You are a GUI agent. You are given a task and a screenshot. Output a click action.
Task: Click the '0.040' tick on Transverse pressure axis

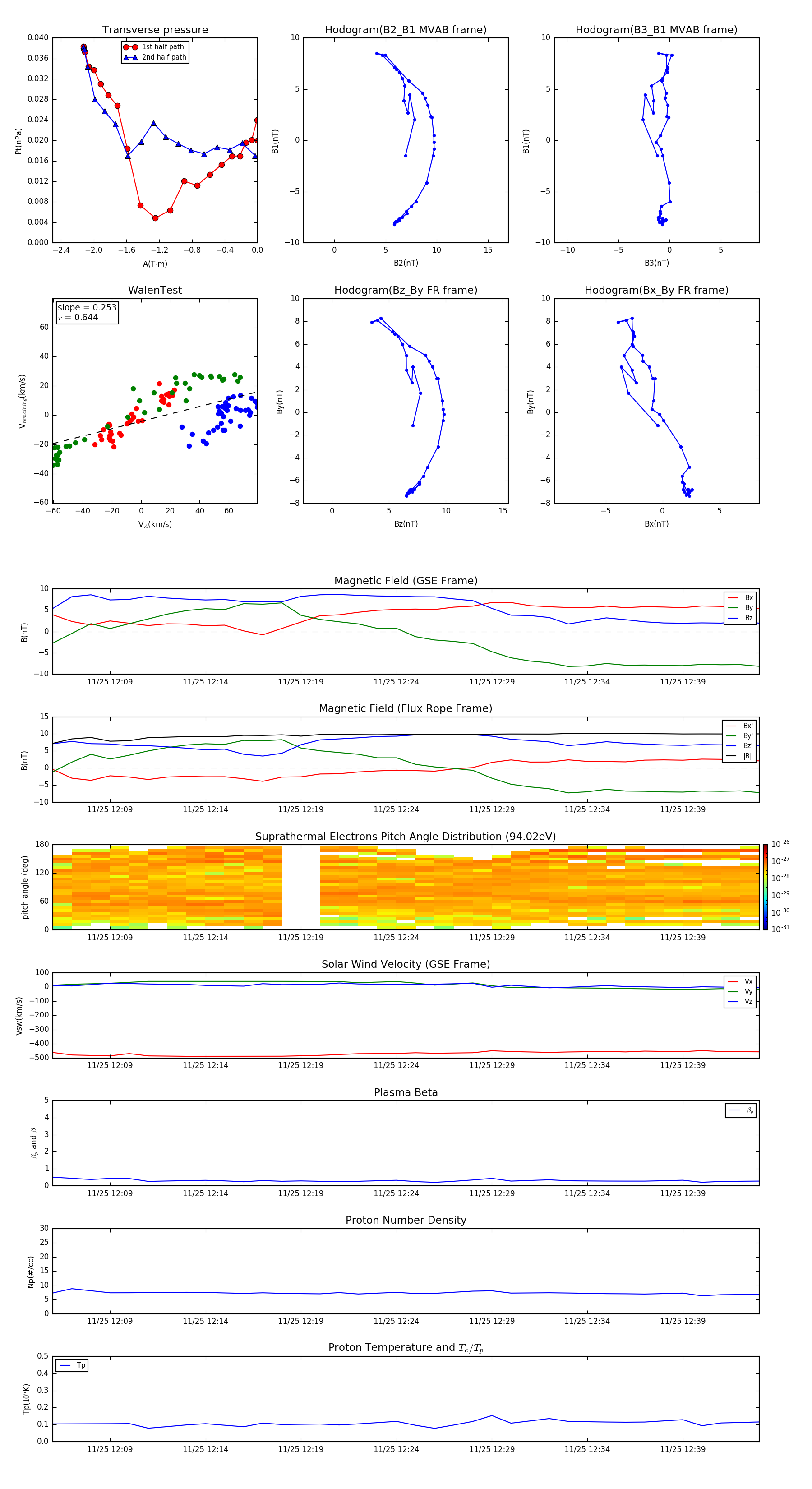coord(38,37)
